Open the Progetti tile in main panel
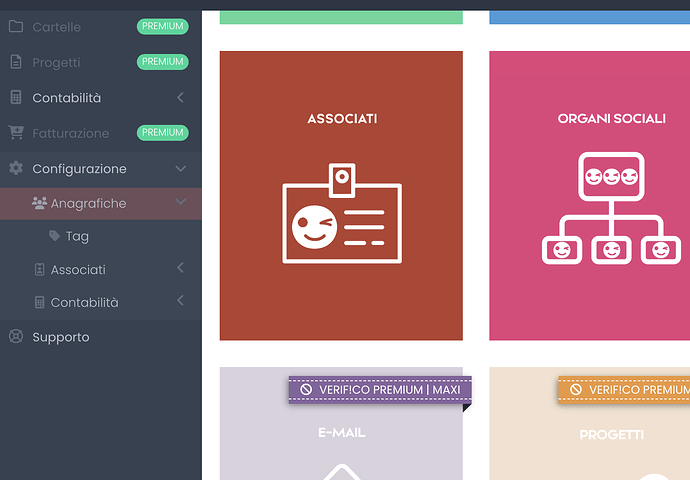690x480 pixels. coord(611,435)
